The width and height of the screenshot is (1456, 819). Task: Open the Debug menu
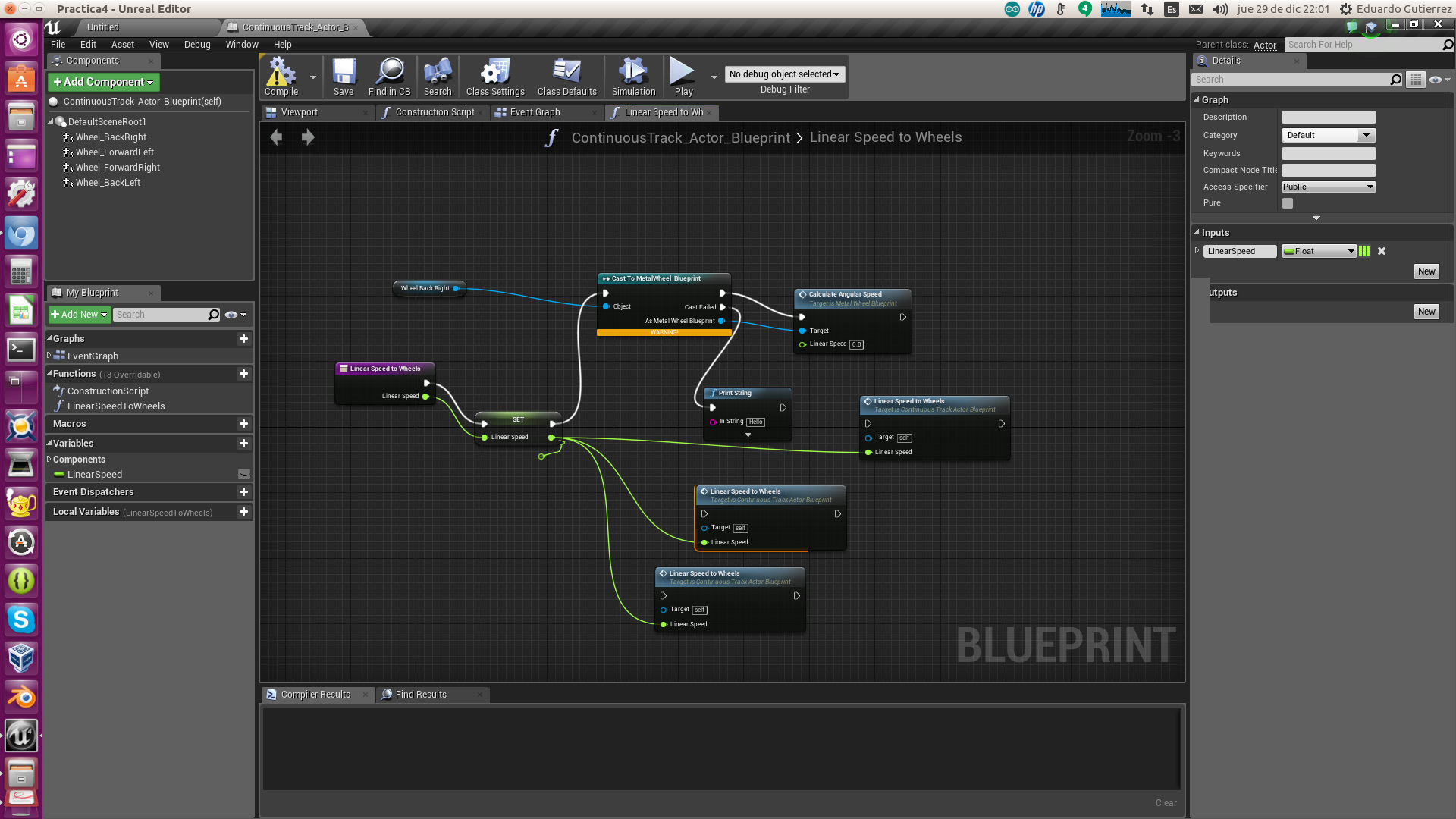point(197,45)
